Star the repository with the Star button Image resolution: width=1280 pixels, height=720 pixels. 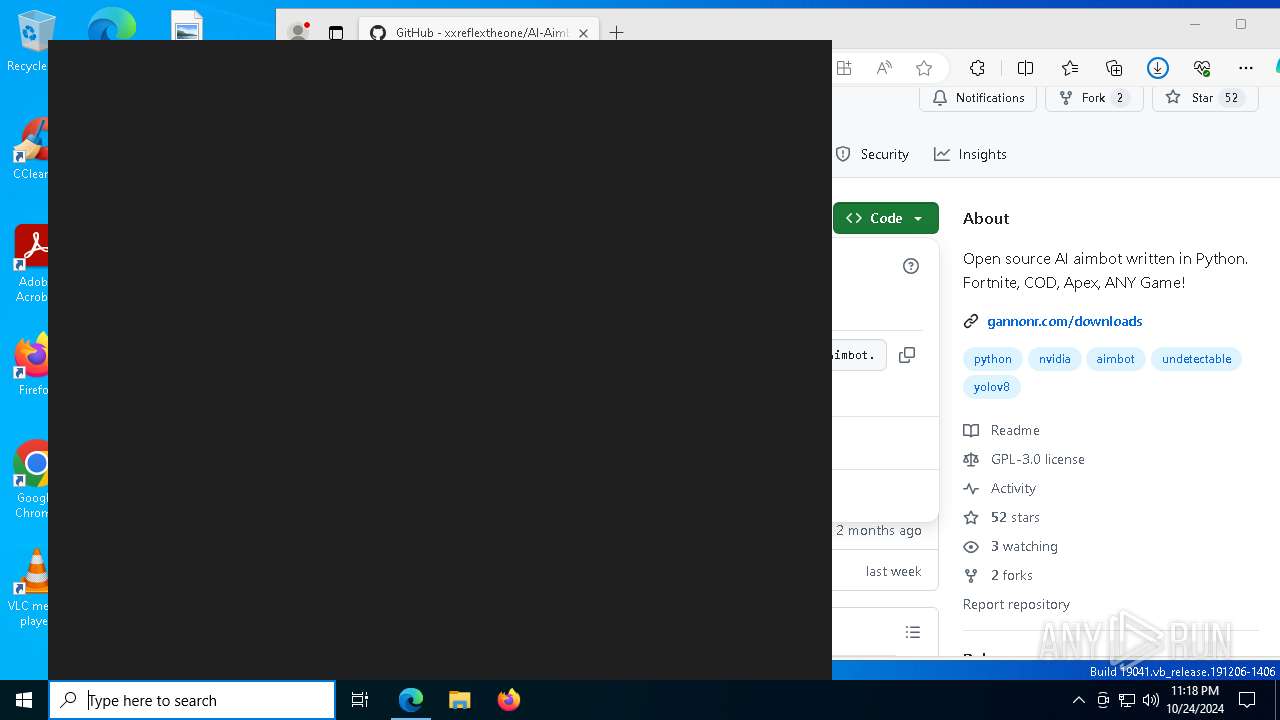pos(1205,97)
